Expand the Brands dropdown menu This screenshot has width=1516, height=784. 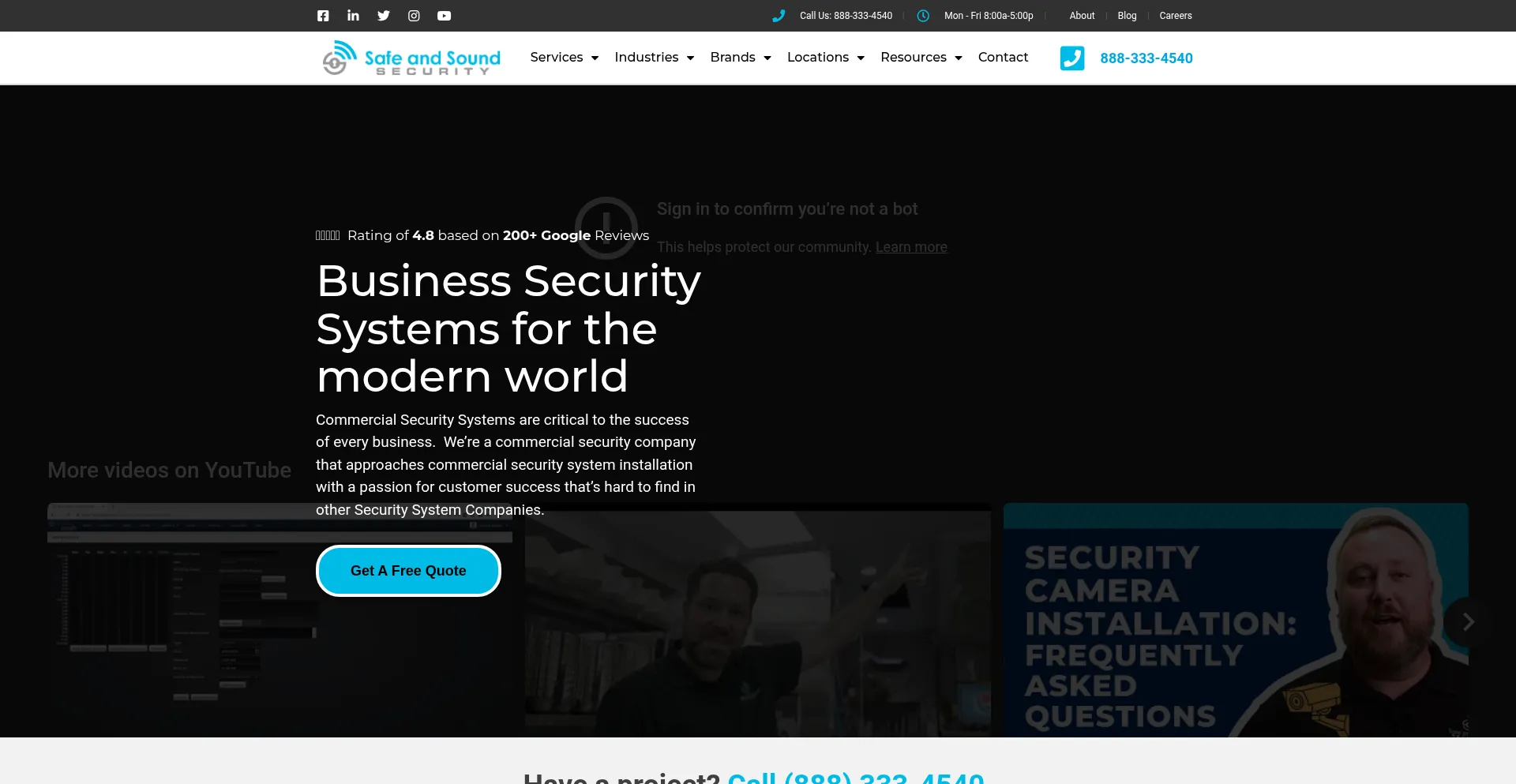point(741,57)
